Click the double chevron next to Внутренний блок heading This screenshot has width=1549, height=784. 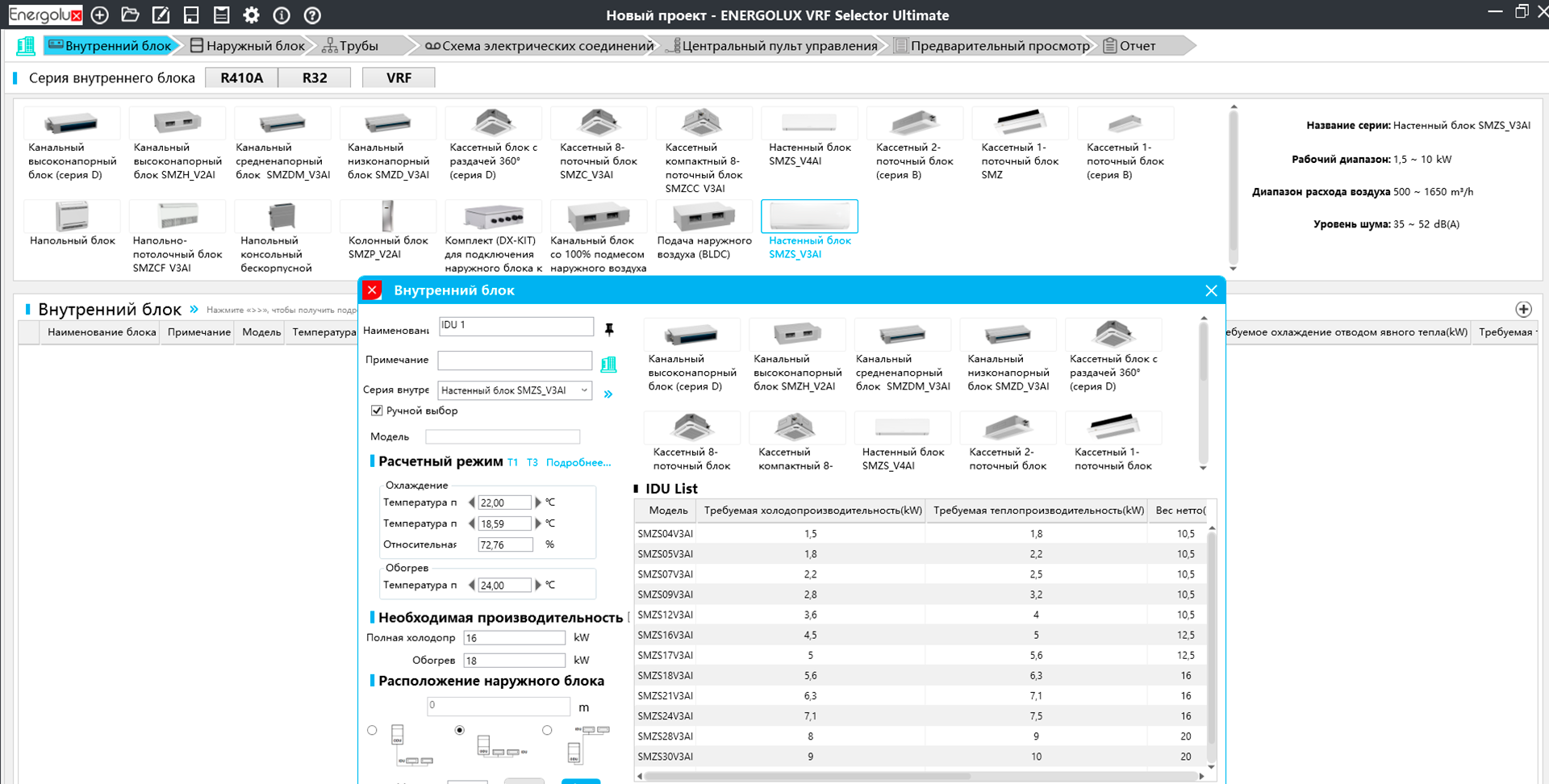tap(194, 309)
